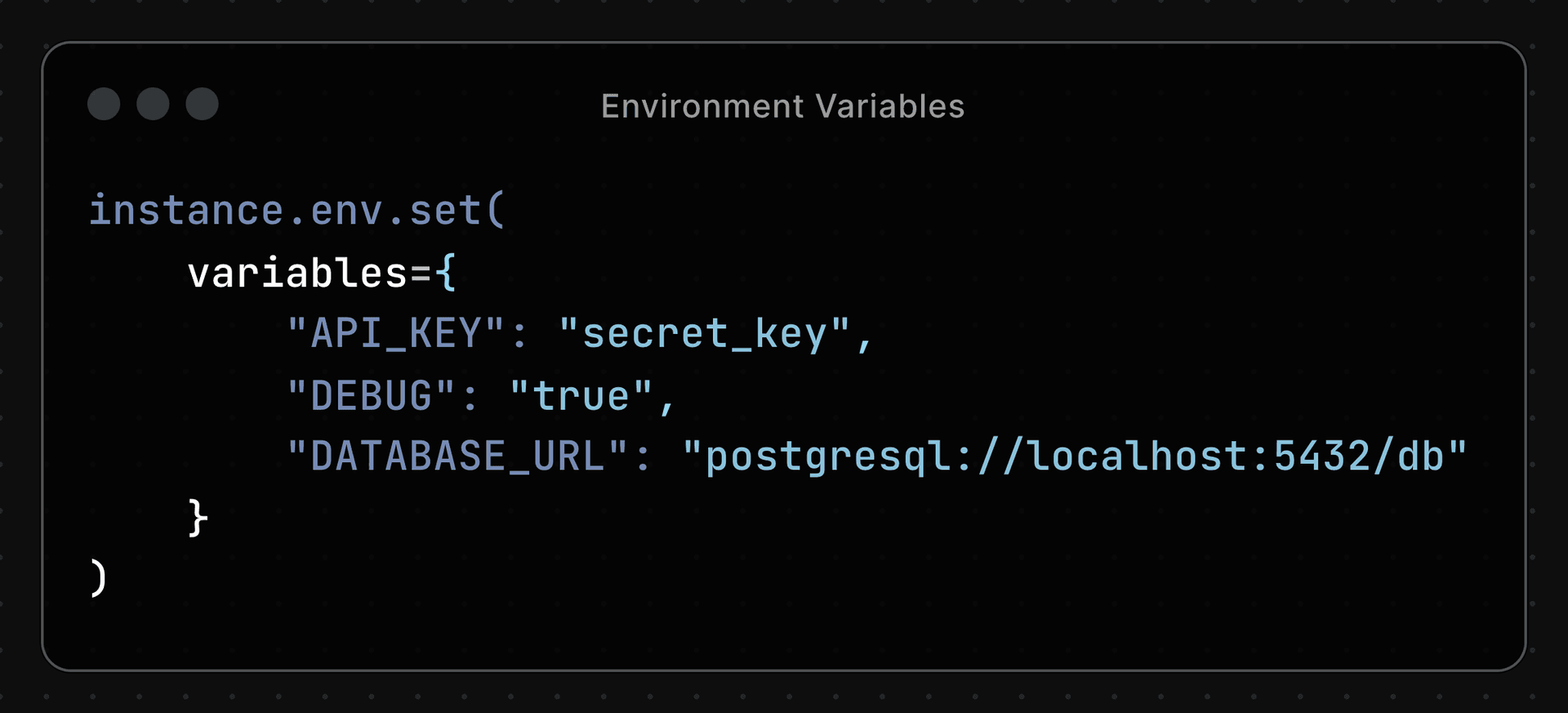Click the word instance in the code

(185, 211)
